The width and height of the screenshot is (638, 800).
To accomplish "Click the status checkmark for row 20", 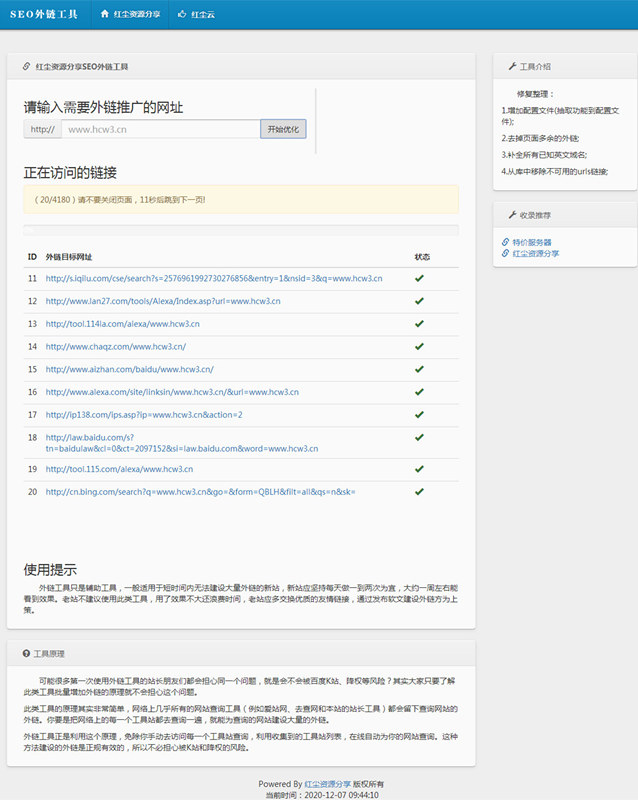I will pos(420,492).
